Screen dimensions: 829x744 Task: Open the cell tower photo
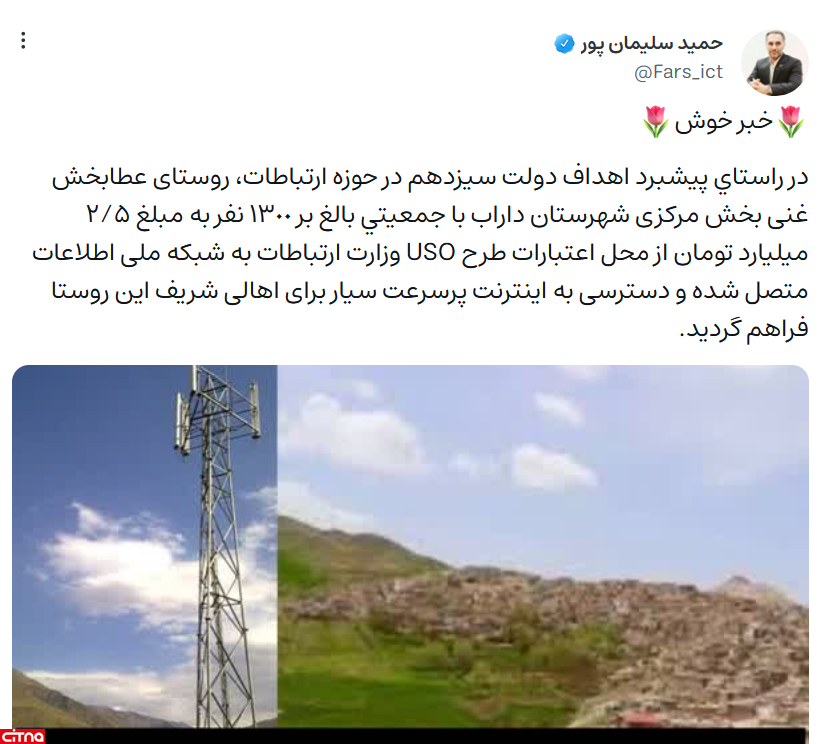[x=144, y=546]
